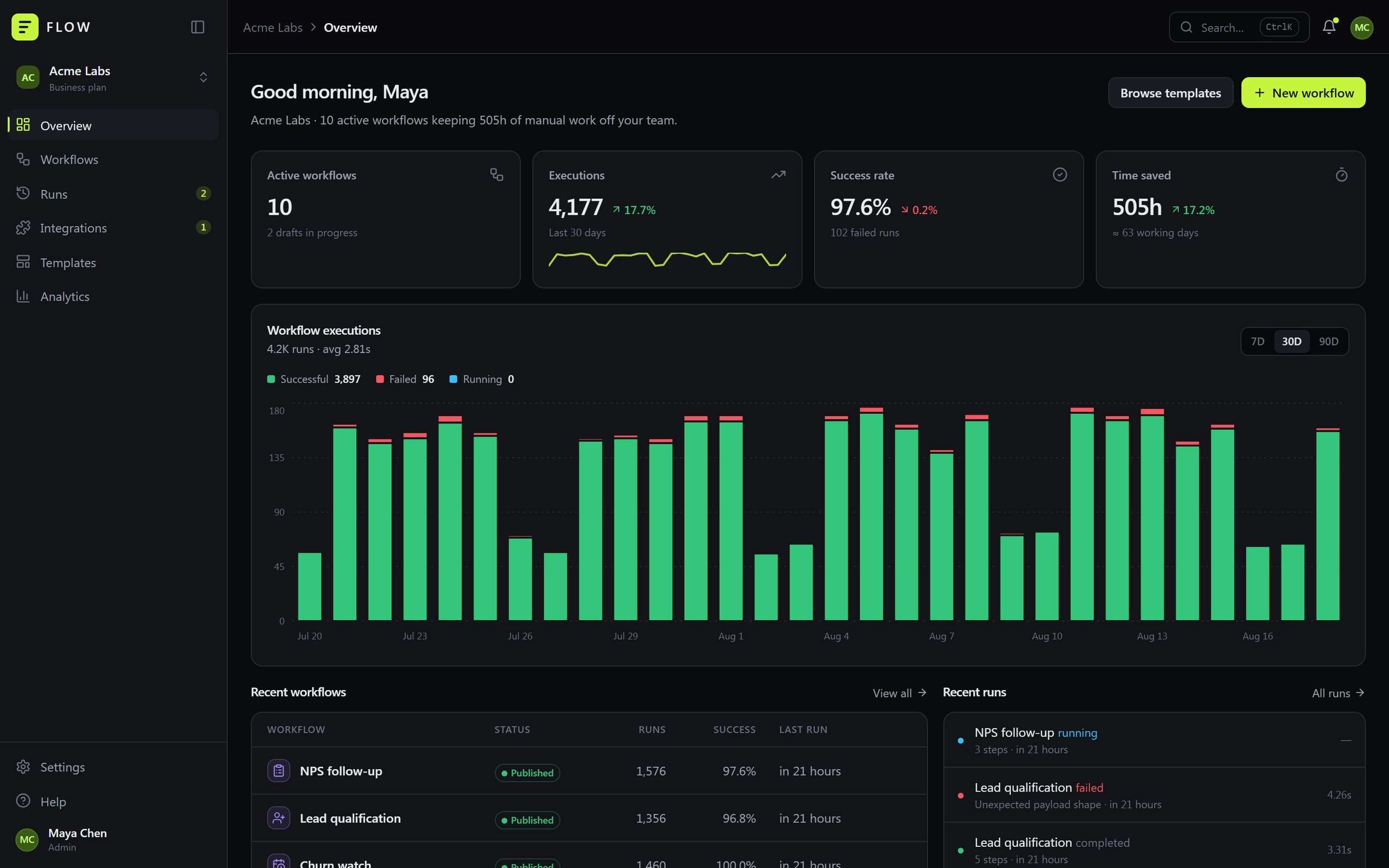Create a New workflow
The height and width of the screenshot is (868, 1389).
[1303, 92]
